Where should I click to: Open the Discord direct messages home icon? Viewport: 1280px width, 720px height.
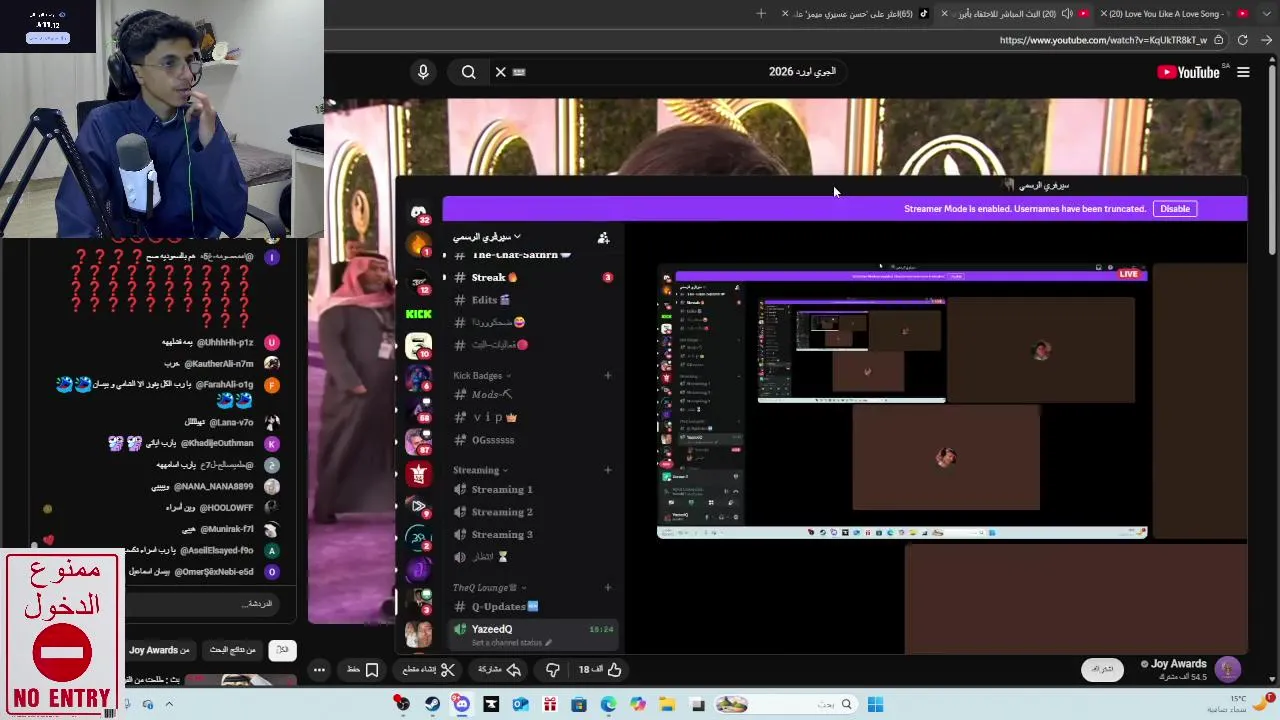click(x=418, y=212)
